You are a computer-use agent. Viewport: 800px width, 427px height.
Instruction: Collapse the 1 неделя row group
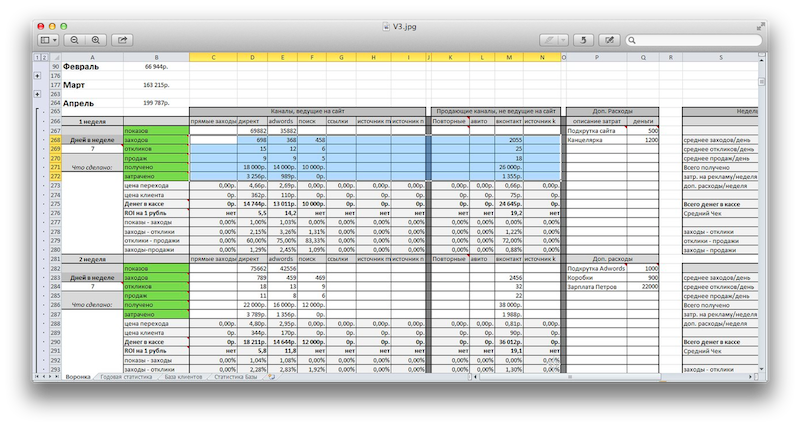[x=37, y=121]
